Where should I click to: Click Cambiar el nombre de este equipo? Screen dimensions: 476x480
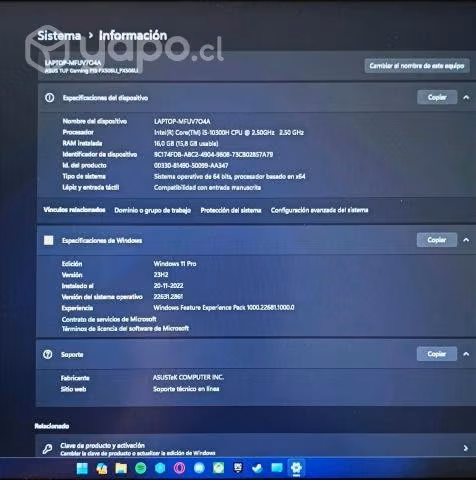[x=417, y=66]
